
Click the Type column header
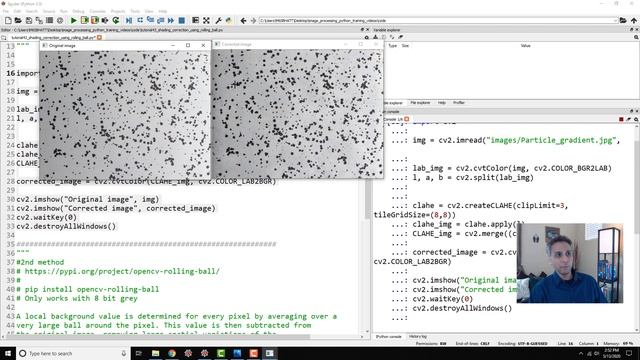[393, 46]
